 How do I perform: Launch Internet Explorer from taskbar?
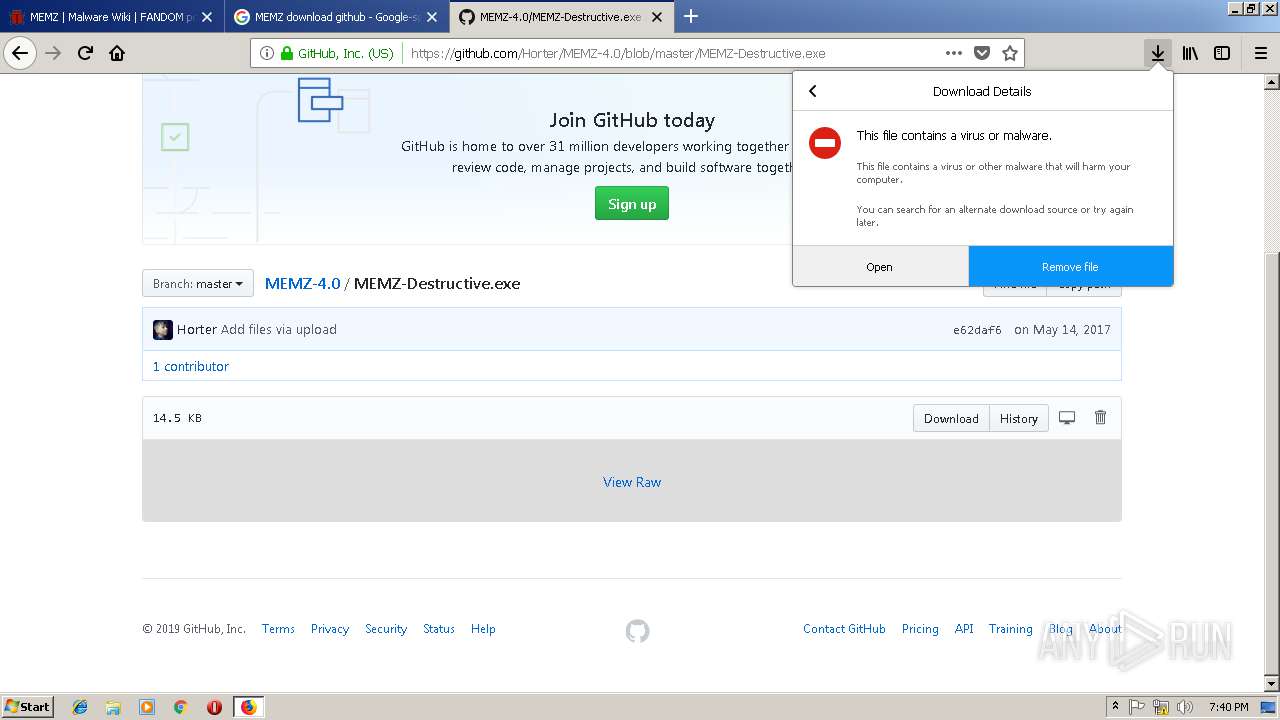point(80,707)
